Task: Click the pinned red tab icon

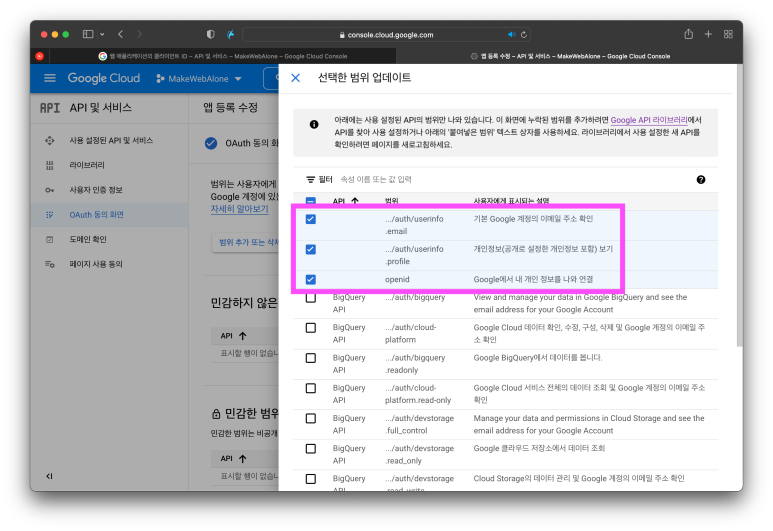Action: pyautogui.click(x=40, y=56)
